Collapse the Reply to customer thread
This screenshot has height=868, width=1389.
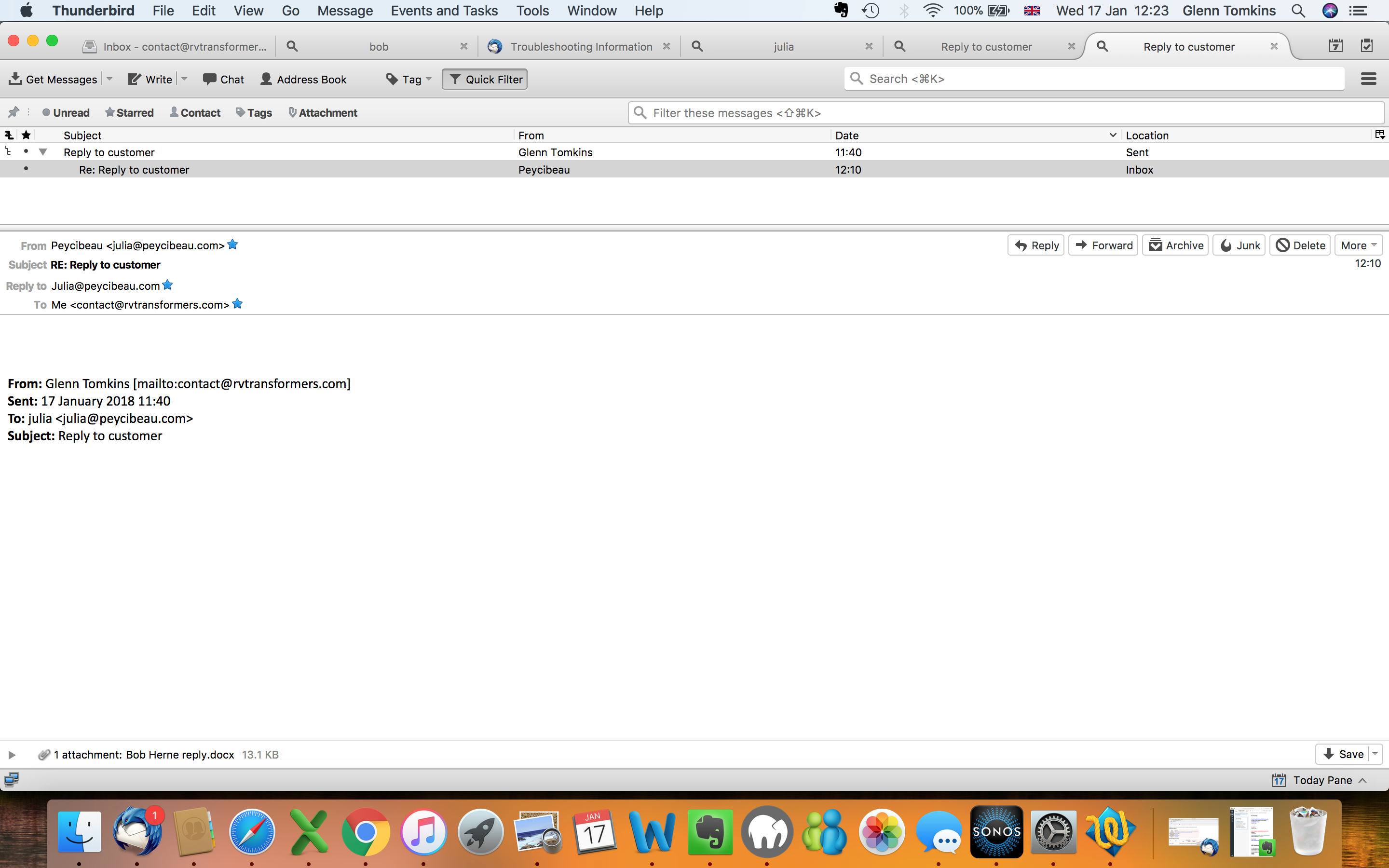(x=43, y=152)
